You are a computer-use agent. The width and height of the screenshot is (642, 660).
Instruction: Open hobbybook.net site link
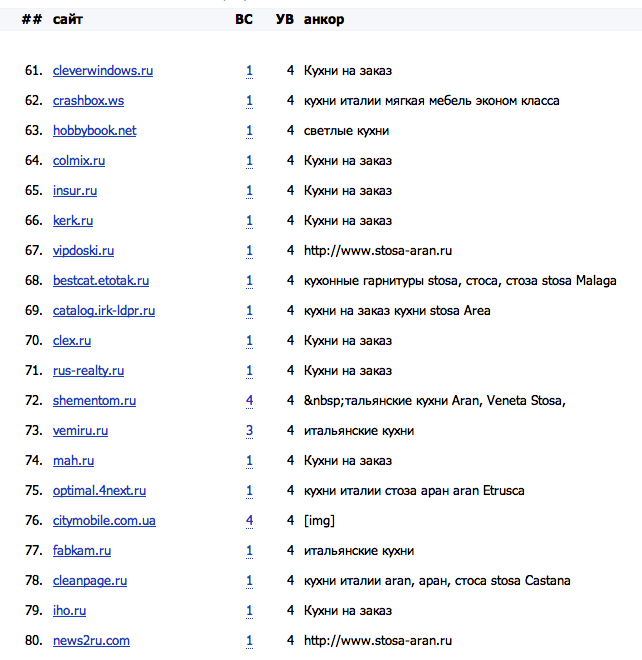pyautogui.click(x=94, y=131)
